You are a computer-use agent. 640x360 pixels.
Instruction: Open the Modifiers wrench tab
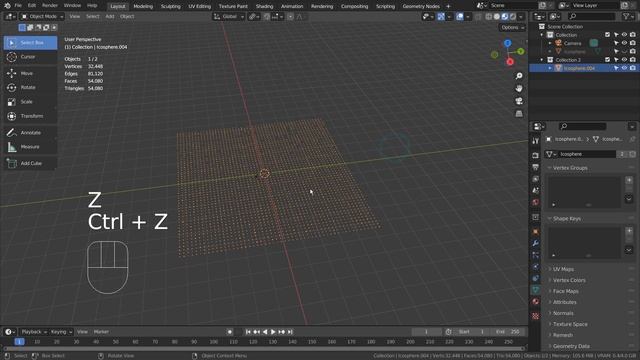point(536,243)
